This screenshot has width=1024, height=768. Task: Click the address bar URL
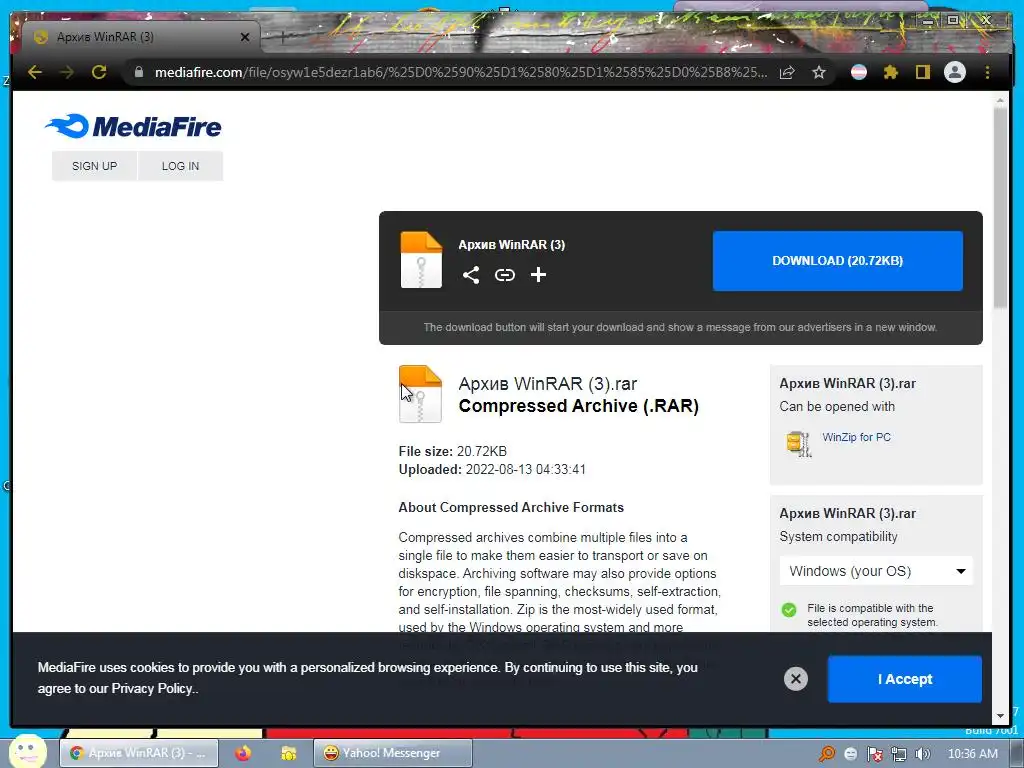coord(460,72)
